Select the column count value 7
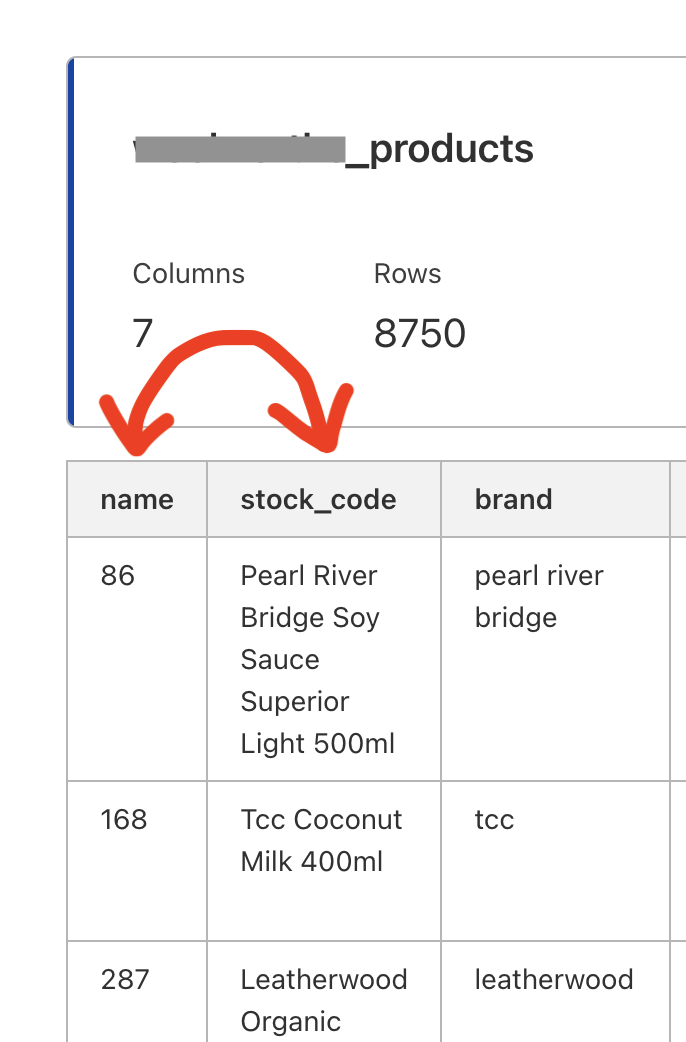 pos(142,333)
